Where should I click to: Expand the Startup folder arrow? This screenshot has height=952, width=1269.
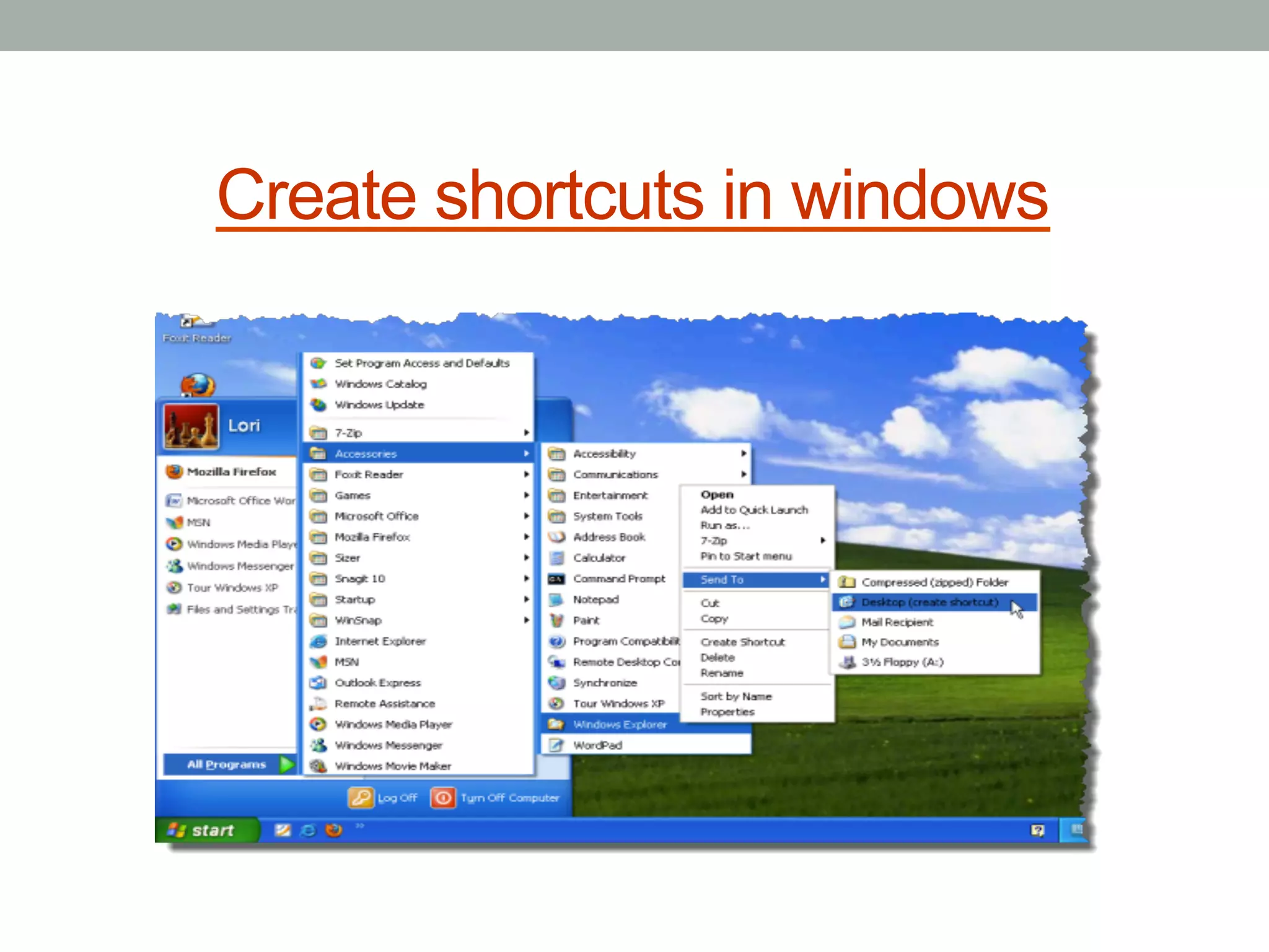[526, 599]
